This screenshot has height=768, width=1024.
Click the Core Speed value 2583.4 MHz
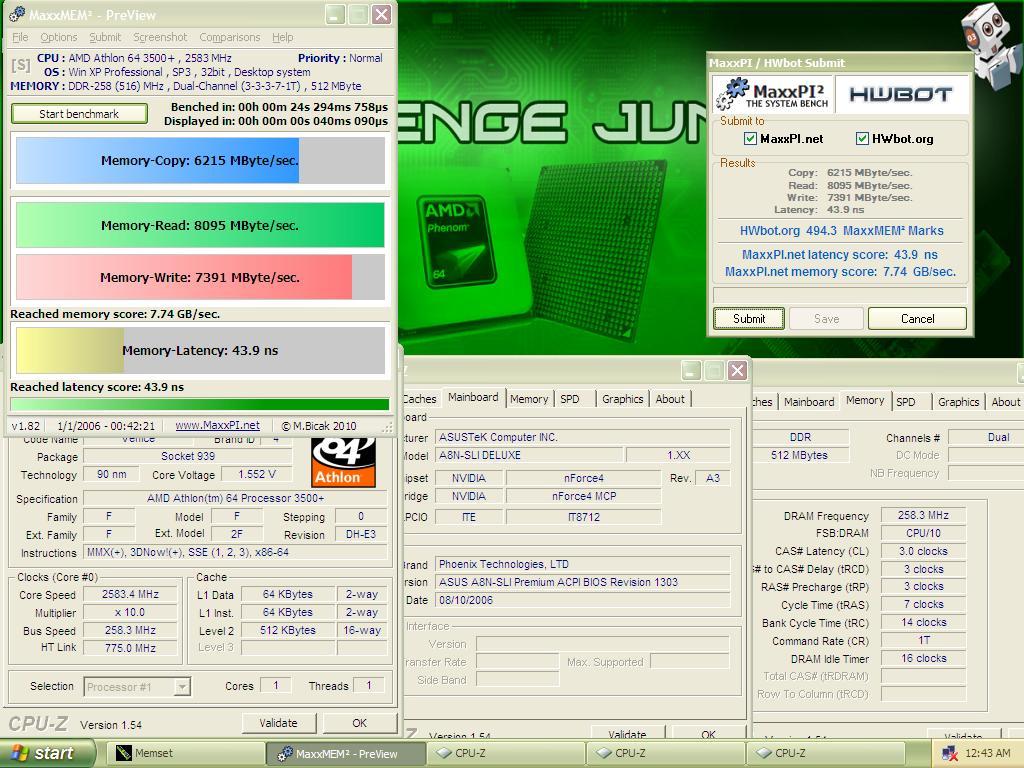coord(130,594)
